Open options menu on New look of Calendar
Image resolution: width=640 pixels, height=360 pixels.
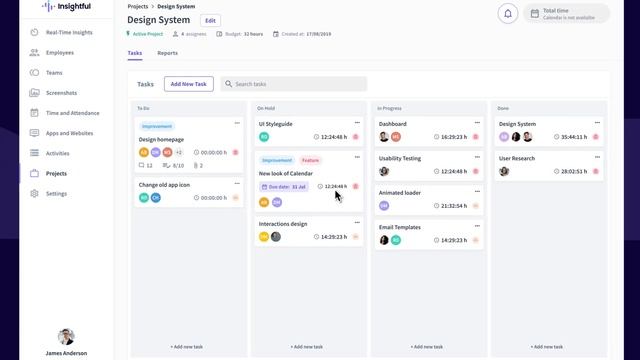click(x=357, y=157)
